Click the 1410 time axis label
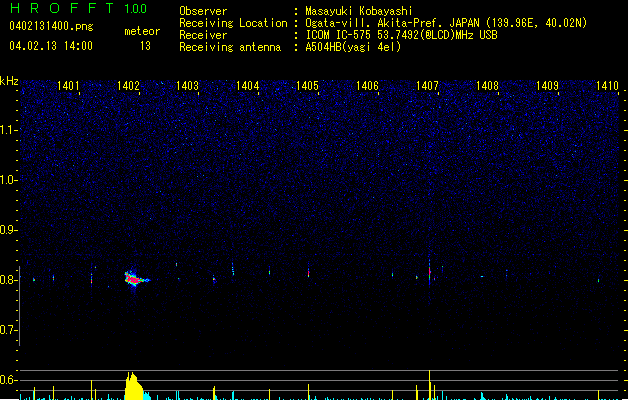Screen dimensions: 629x400 pyautogui.click(x=607, y=86)
